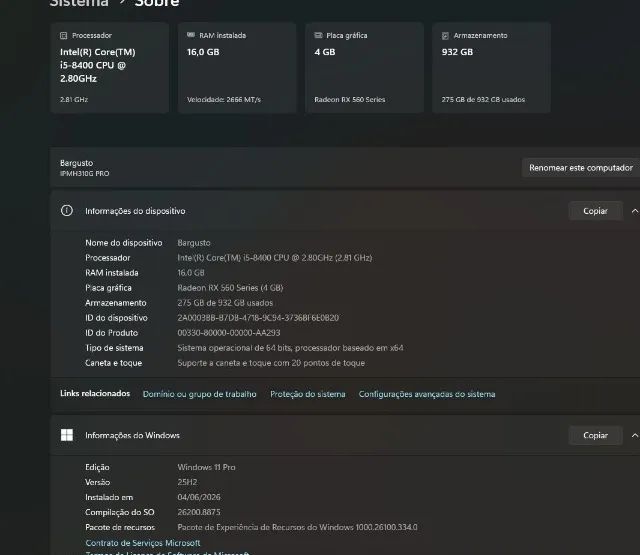Screen dimensions: 640x555
Task: Open Configurações avançadas do sistema link
Action: click(427, 394)
